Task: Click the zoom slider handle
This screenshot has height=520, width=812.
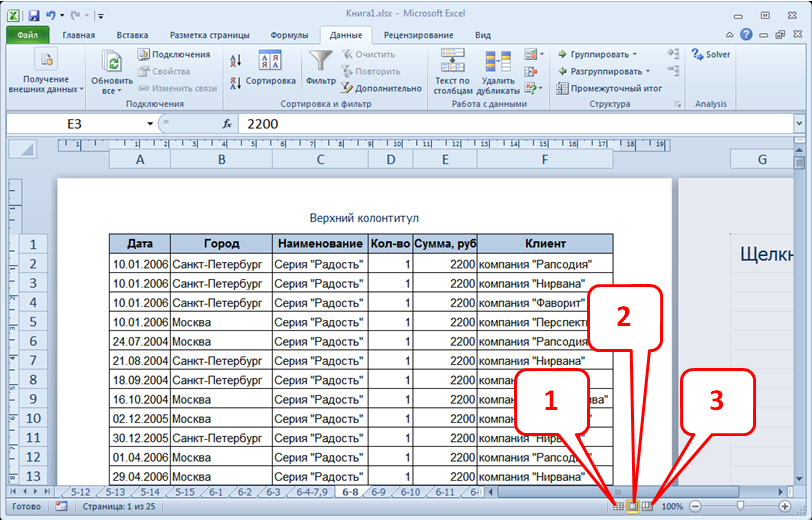Action: [x=739, y=507]
